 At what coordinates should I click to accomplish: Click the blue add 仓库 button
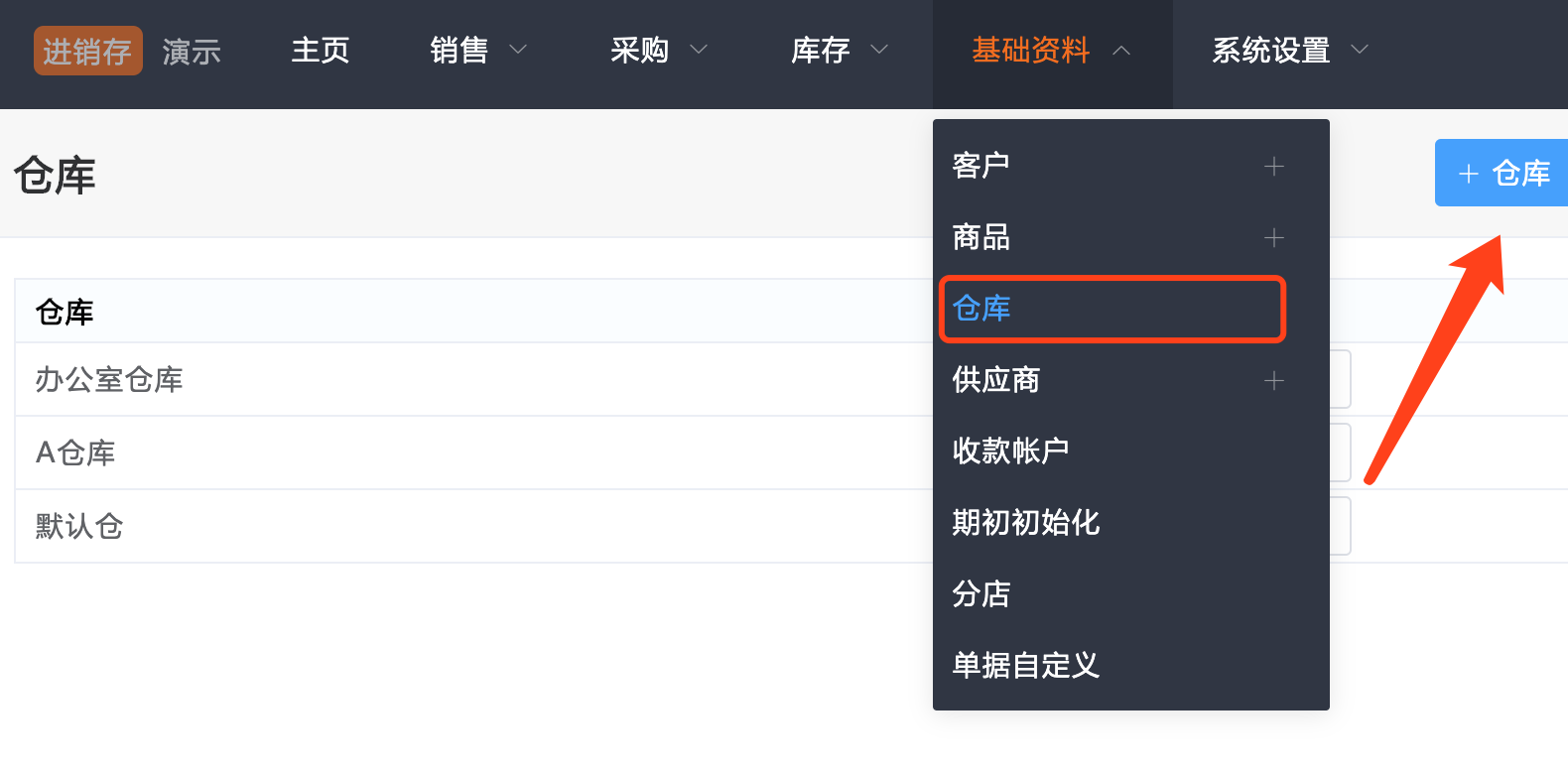point(1503,174)
